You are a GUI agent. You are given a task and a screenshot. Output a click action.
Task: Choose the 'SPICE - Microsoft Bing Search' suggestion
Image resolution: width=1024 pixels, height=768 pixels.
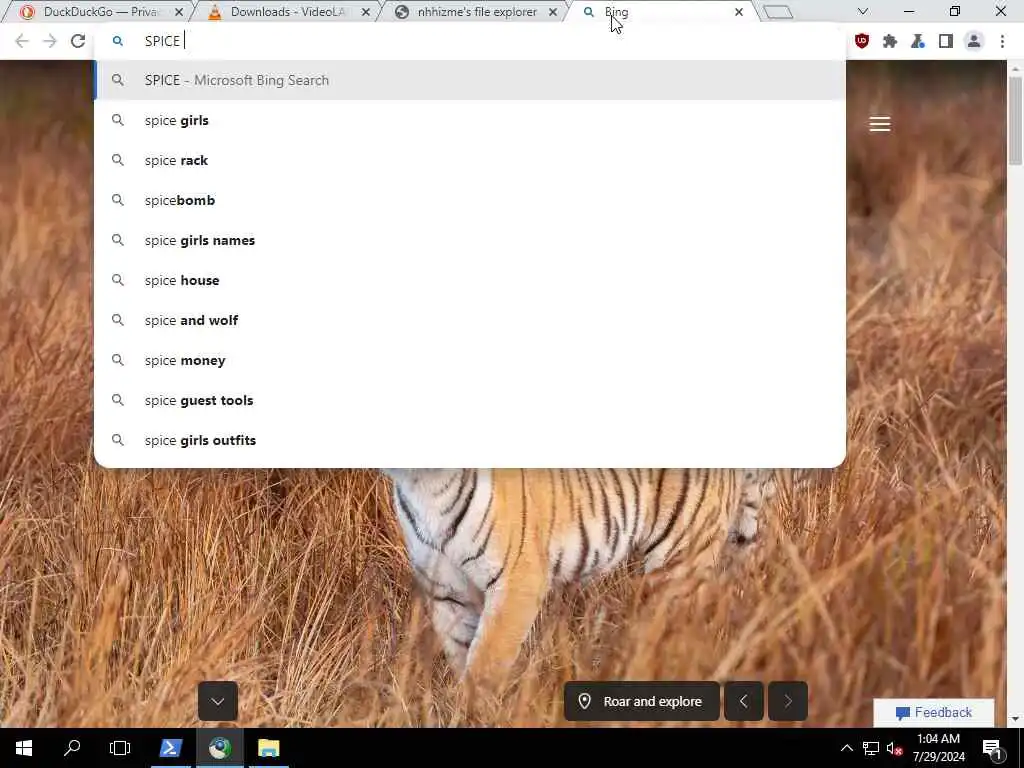(x=470, y=80)
